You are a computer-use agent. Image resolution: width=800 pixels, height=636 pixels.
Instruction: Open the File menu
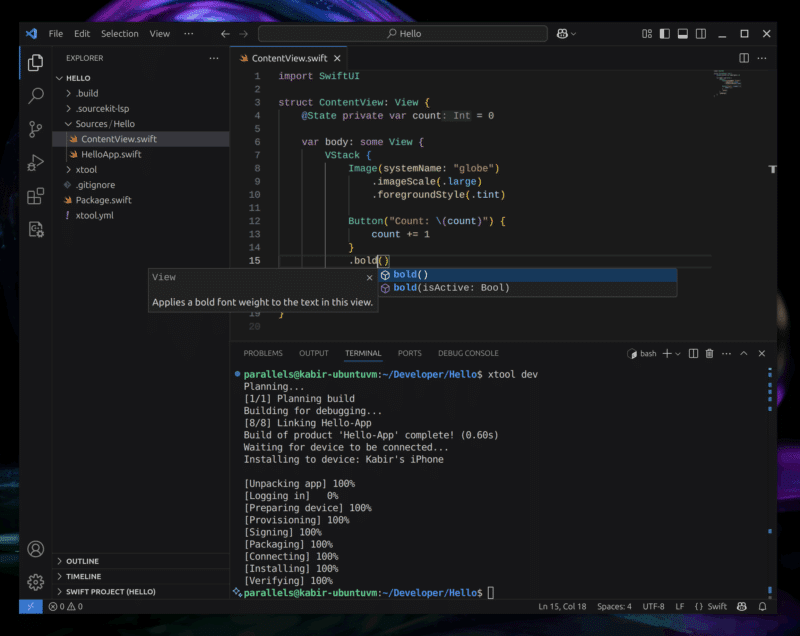(56, 34)
